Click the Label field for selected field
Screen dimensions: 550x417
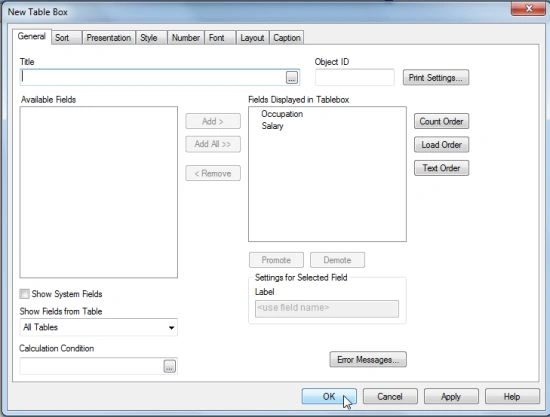(x=327, y=309)
